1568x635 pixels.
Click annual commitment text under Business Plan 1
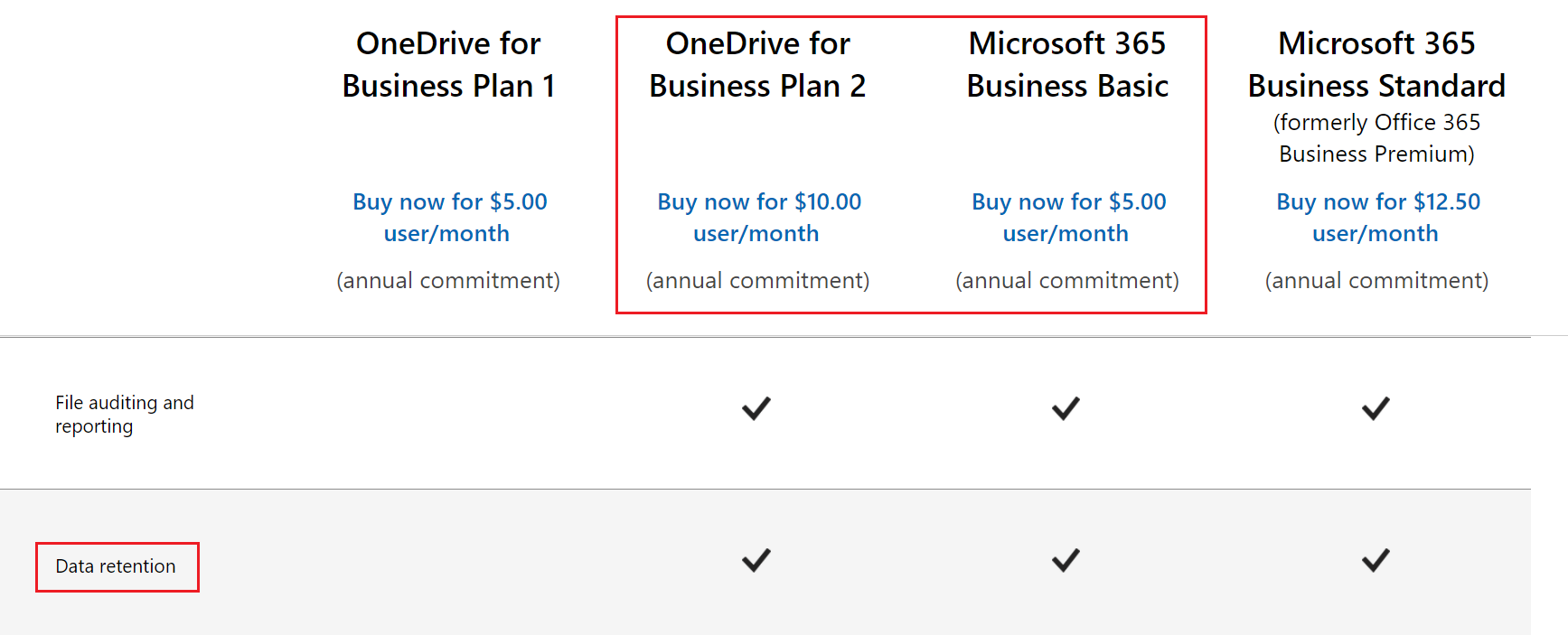pos(448,281)
